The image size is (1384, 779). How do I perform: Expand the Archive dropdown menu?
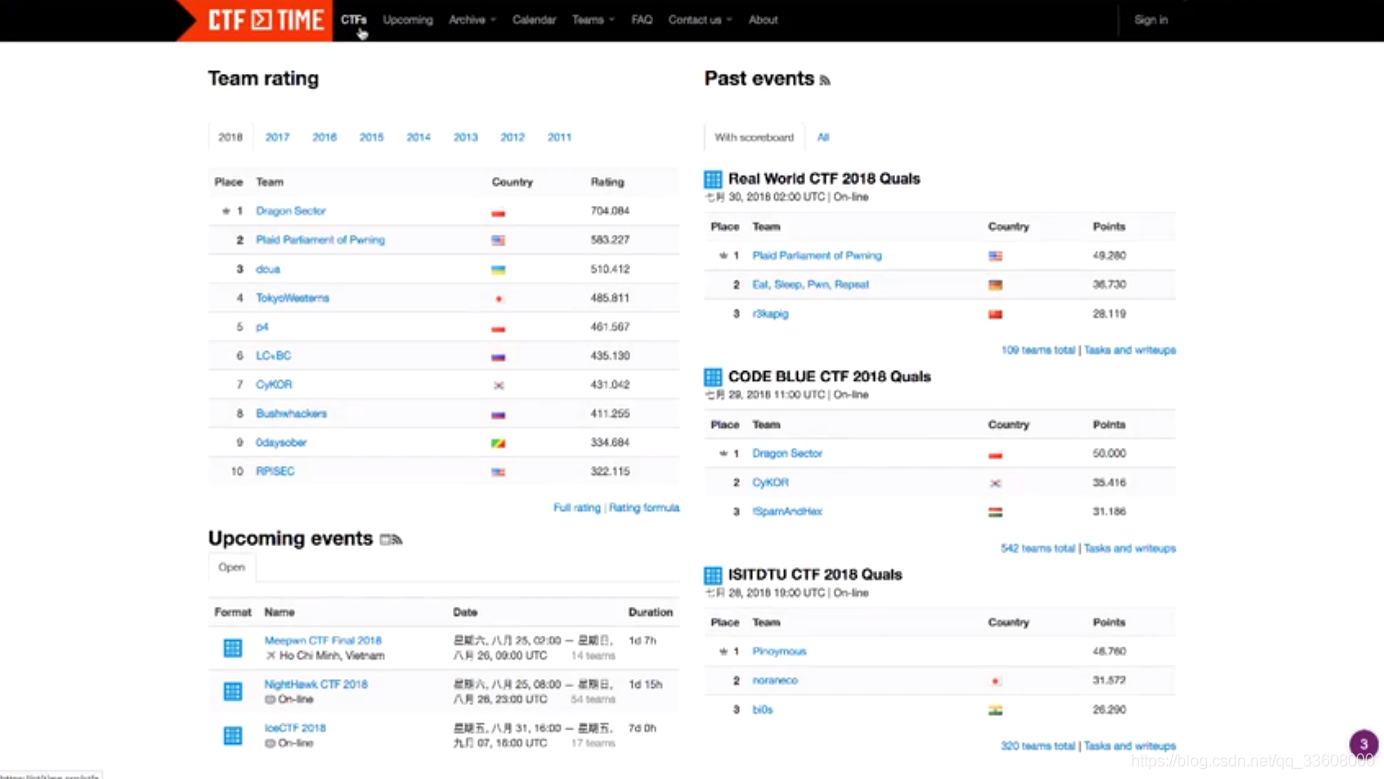[x=472, y=20]
